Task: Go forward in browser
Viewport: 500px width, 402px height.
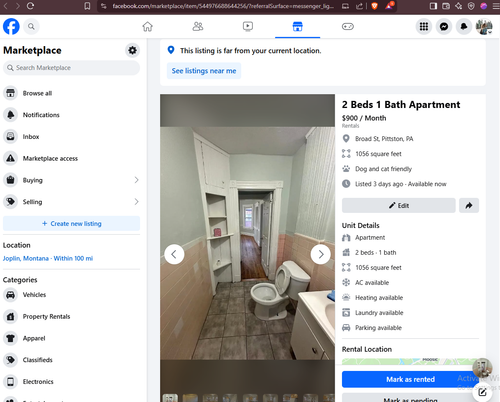Action: (17, 6)
